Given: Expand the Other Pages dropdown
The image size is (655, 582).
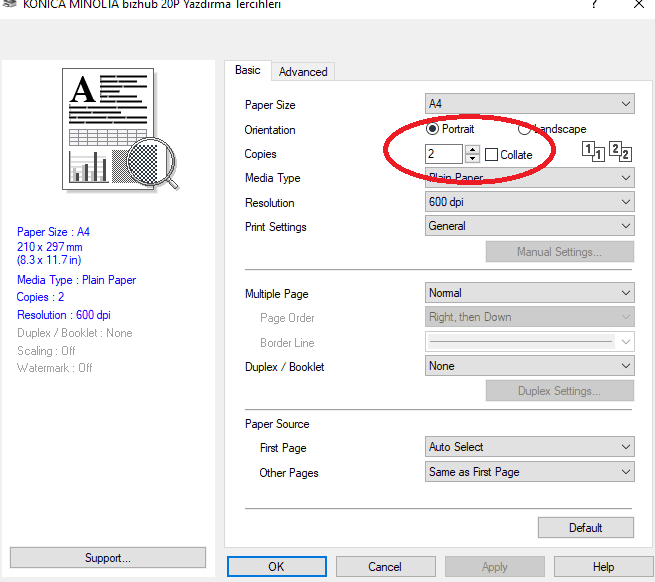Looking at the screenshot, I should point(529,472).
